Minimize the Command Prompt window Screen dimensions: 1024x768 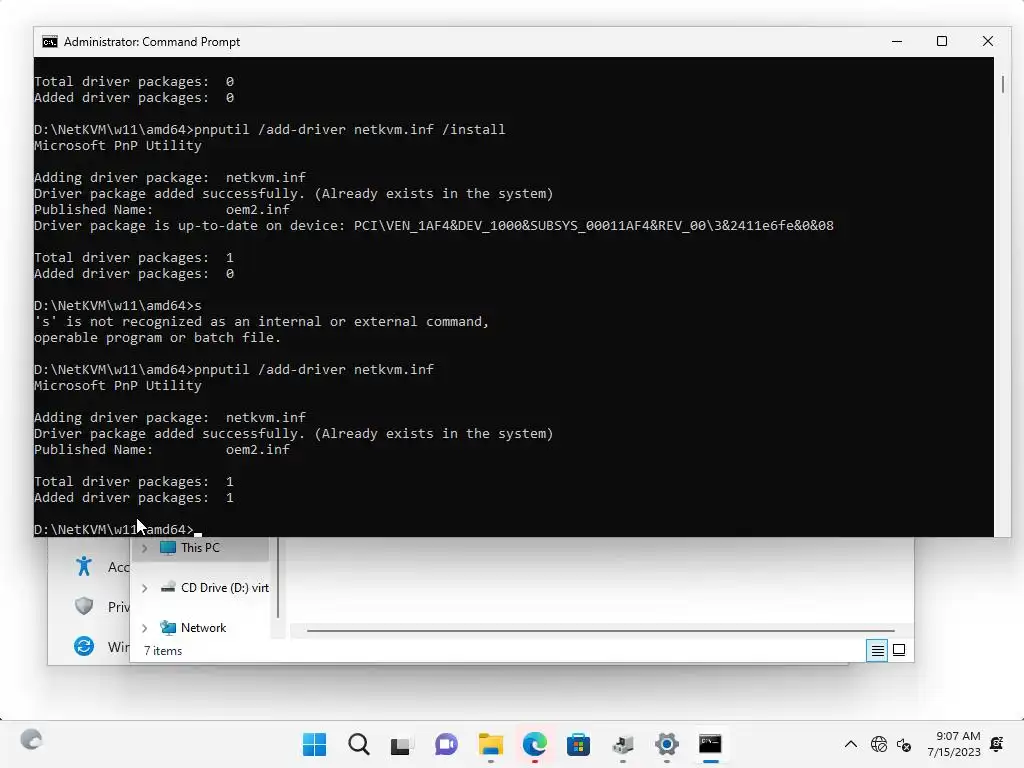(897, 41)
